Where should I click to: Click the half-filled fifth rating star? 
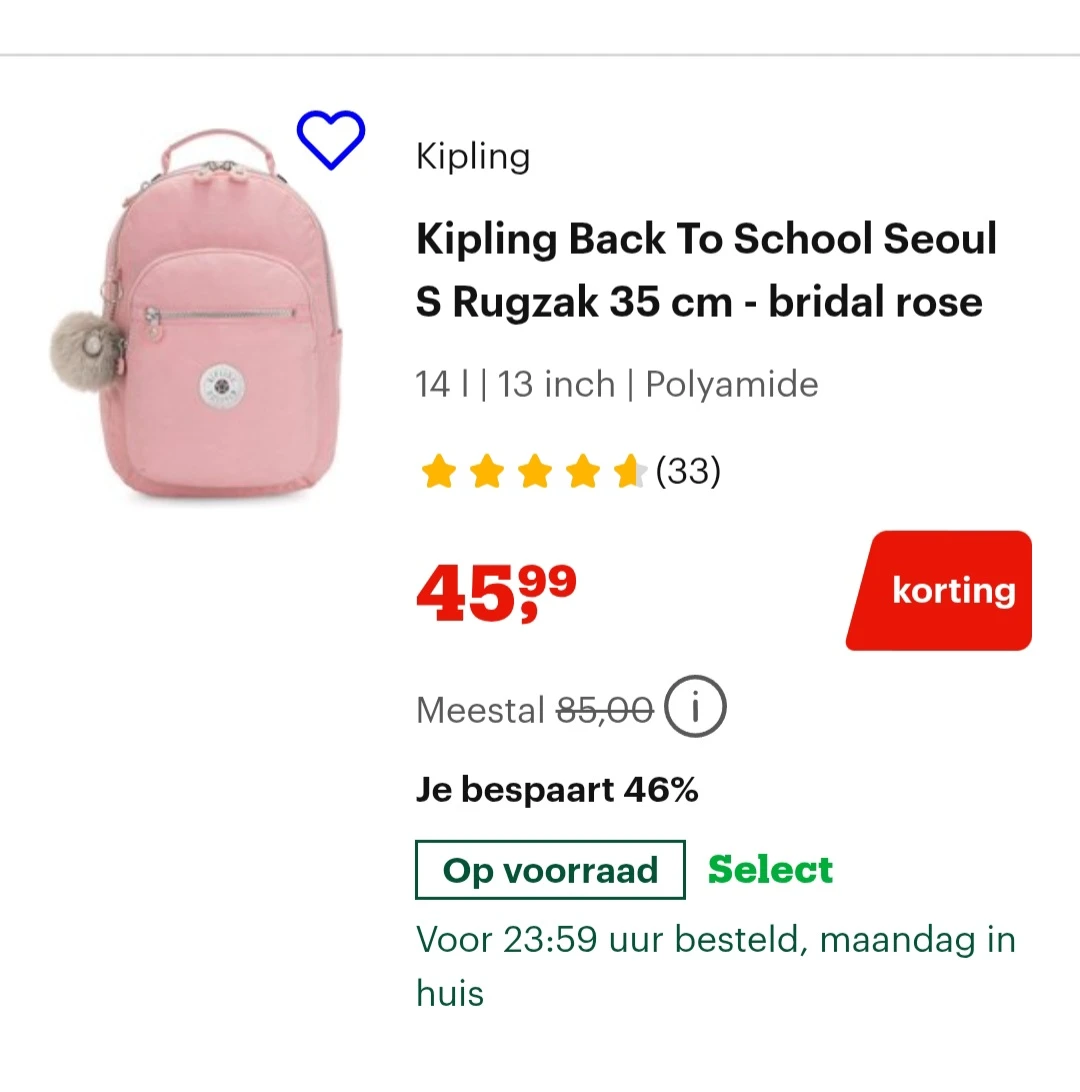[x=629, y=471]
